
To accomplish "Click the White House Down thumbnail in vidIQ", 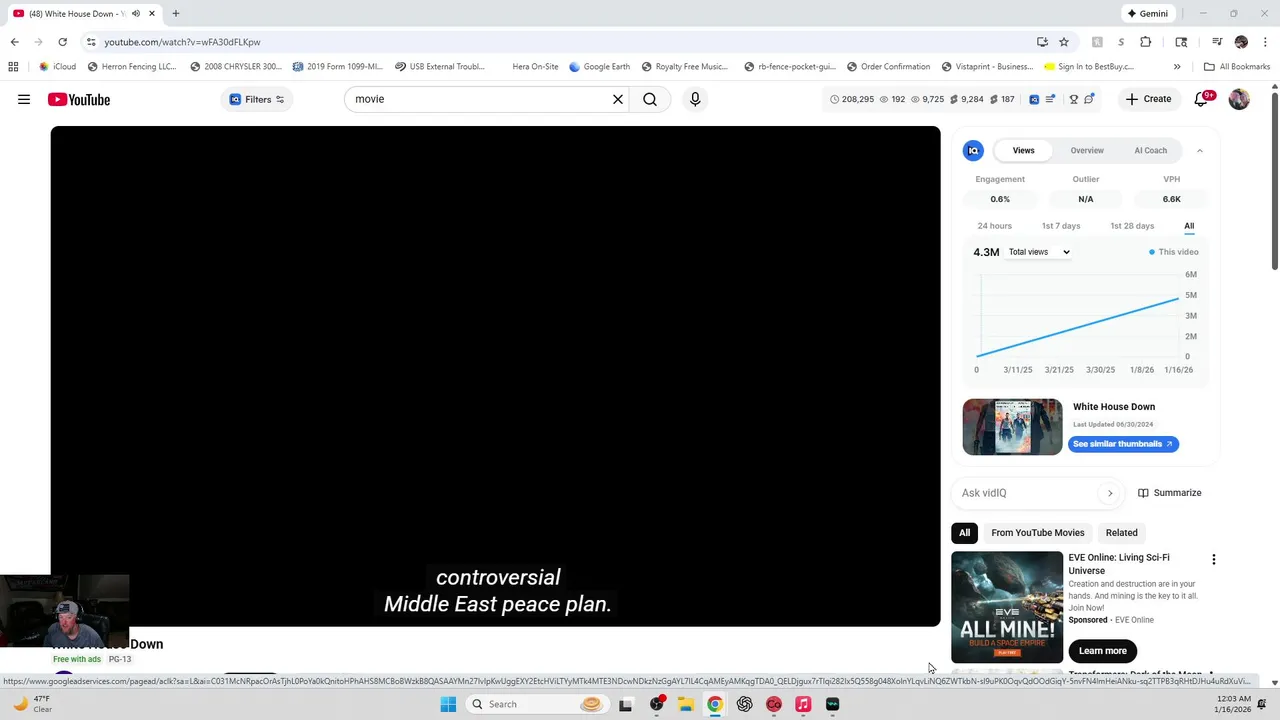I will [1012, 427].
